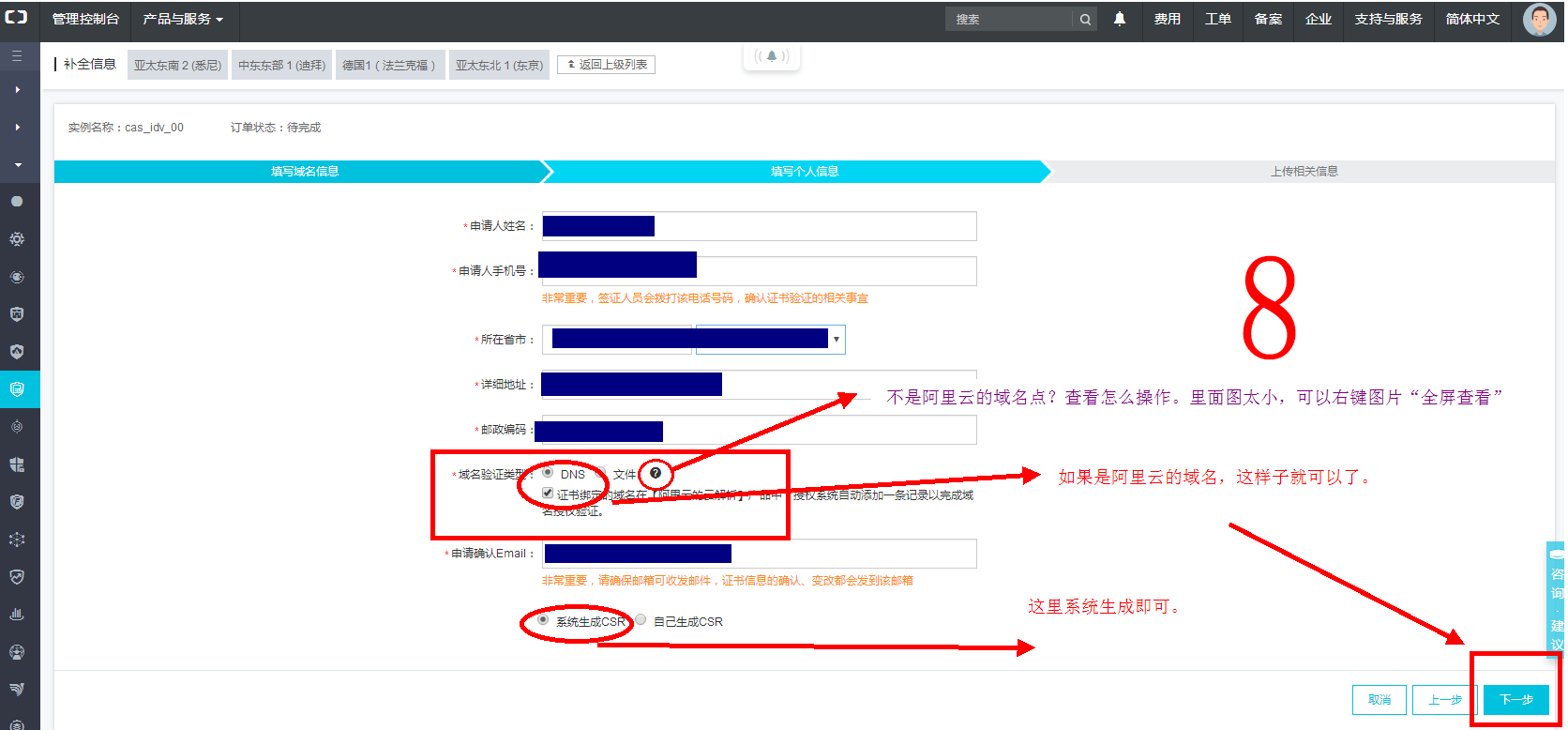Open the user avatar profile menu

1539,19
